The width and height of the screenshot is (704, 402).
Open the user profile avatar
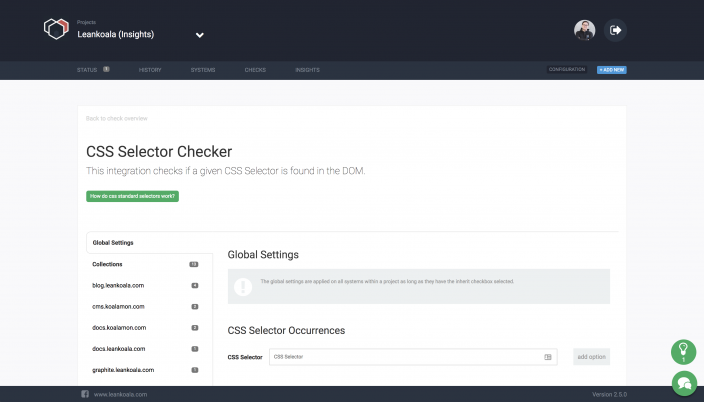[585, 30]
